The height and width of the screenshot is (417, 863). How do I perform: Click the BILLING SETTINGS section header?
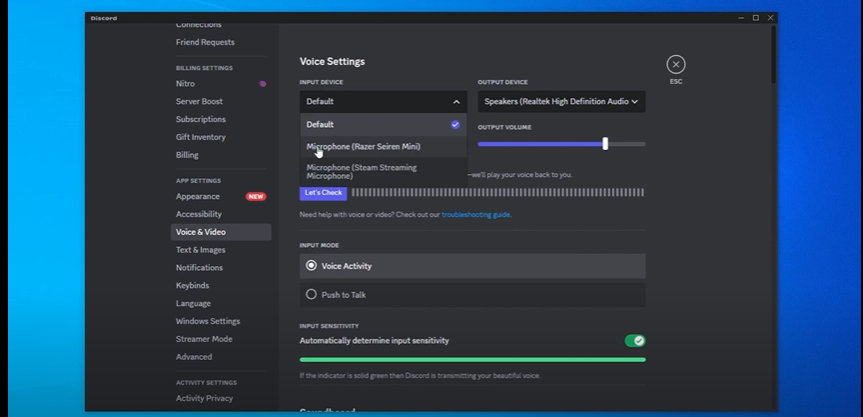(x=204, y=68)
